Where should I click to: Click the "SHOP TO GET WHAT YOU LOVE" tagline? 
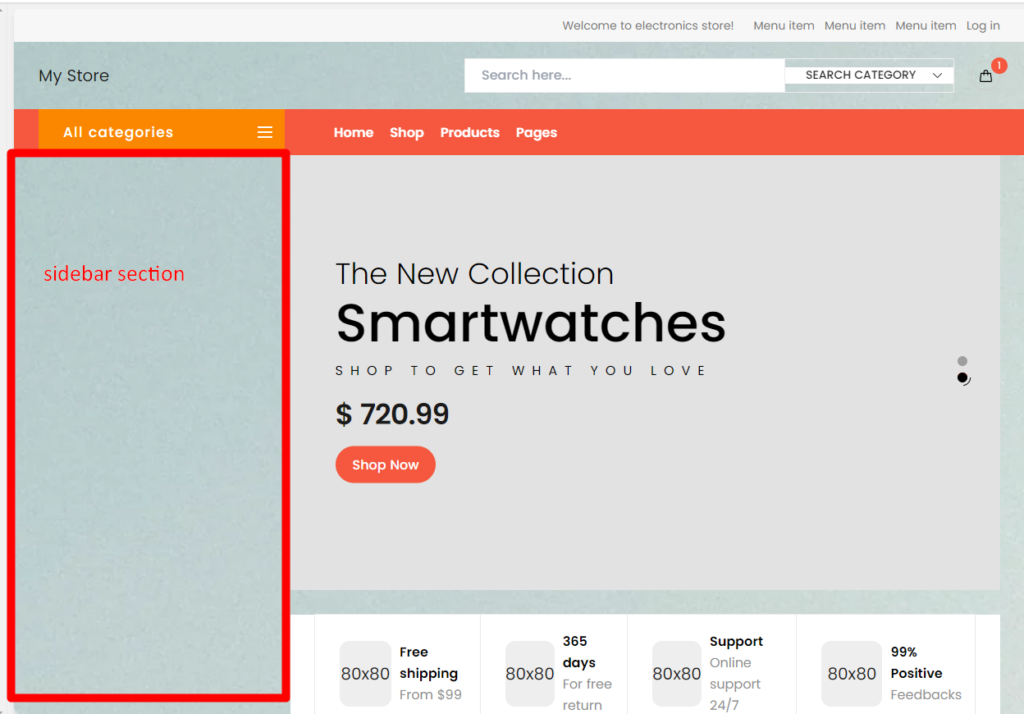(x=521, y=371)
